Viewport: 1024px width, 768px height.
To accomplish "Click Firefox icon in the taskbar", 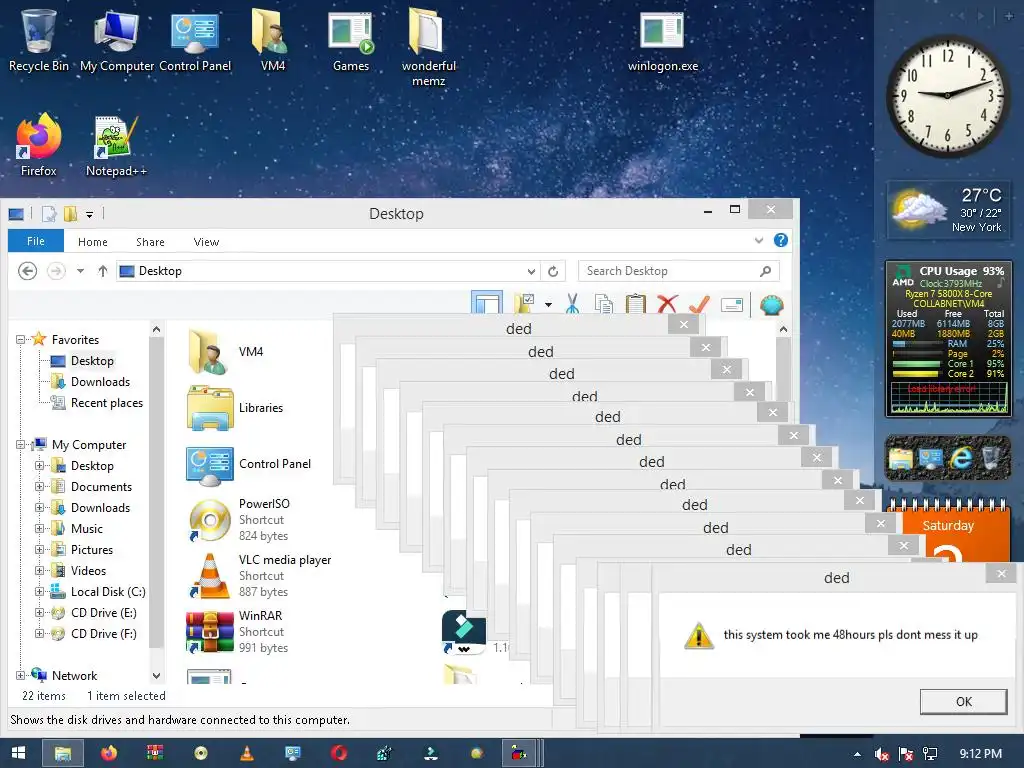I will (109, 753).
